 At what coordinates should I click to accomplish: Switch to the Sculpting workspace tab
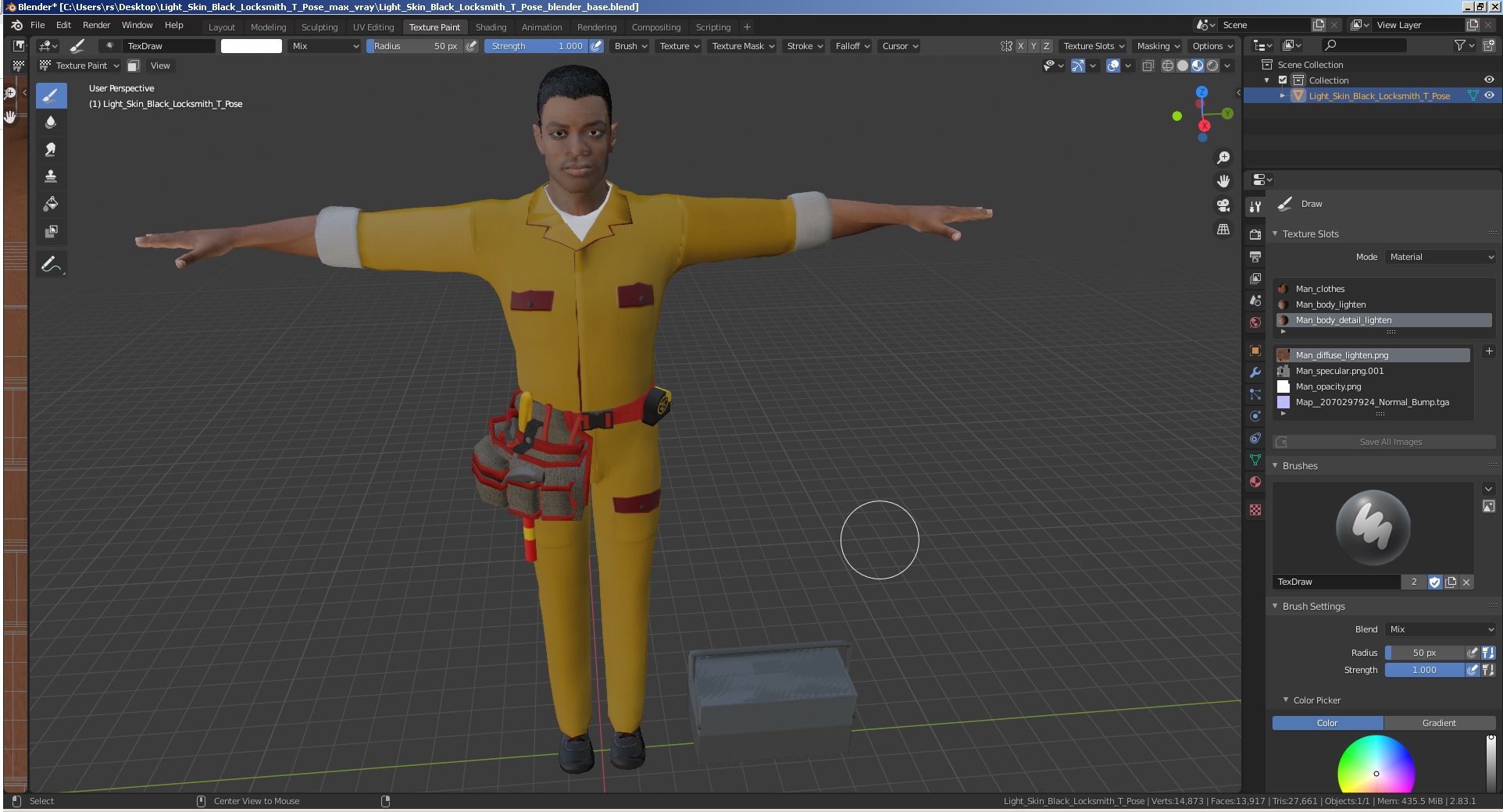click(320, 27)
